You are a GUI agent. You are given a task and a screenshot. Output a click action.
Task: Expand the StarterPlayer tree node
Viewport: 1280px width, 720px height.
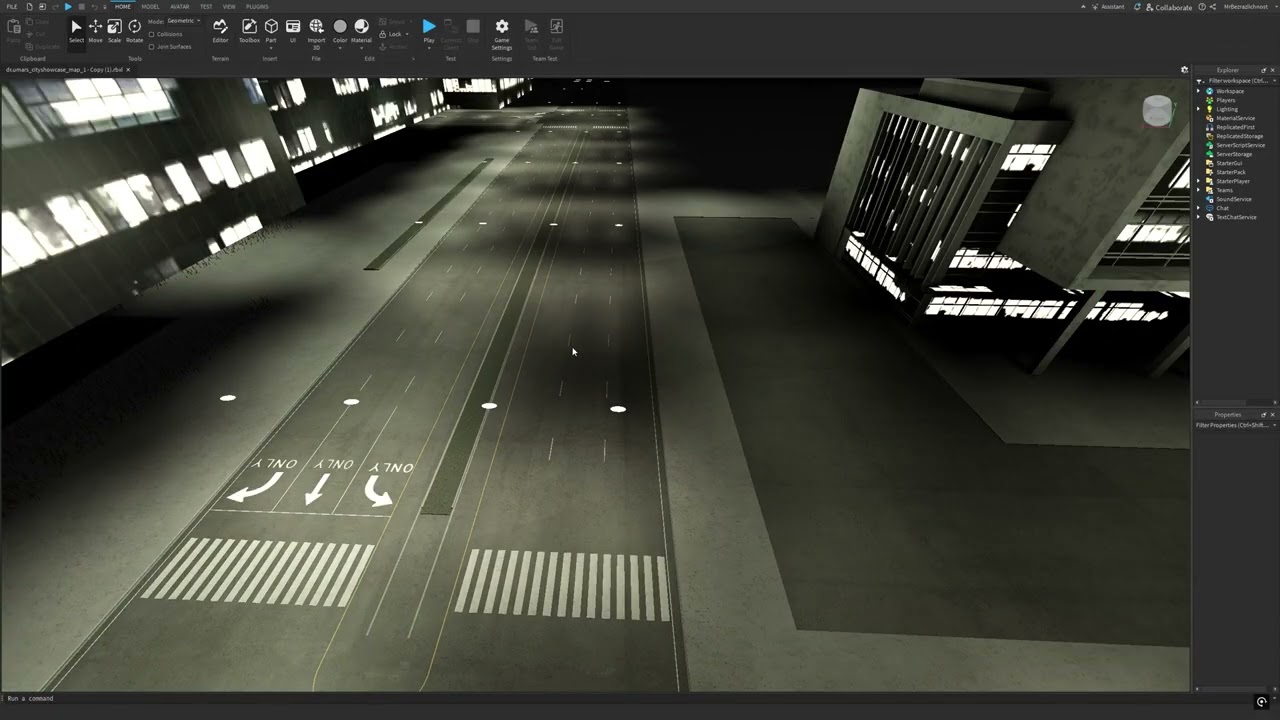click(x=1199, y=181)
